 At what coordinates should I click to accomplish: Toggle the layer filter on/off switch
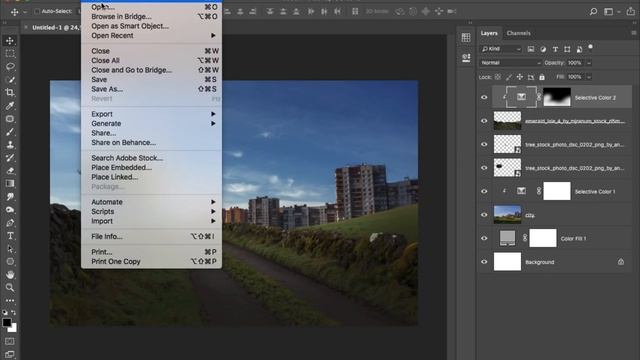click(590, 47)
